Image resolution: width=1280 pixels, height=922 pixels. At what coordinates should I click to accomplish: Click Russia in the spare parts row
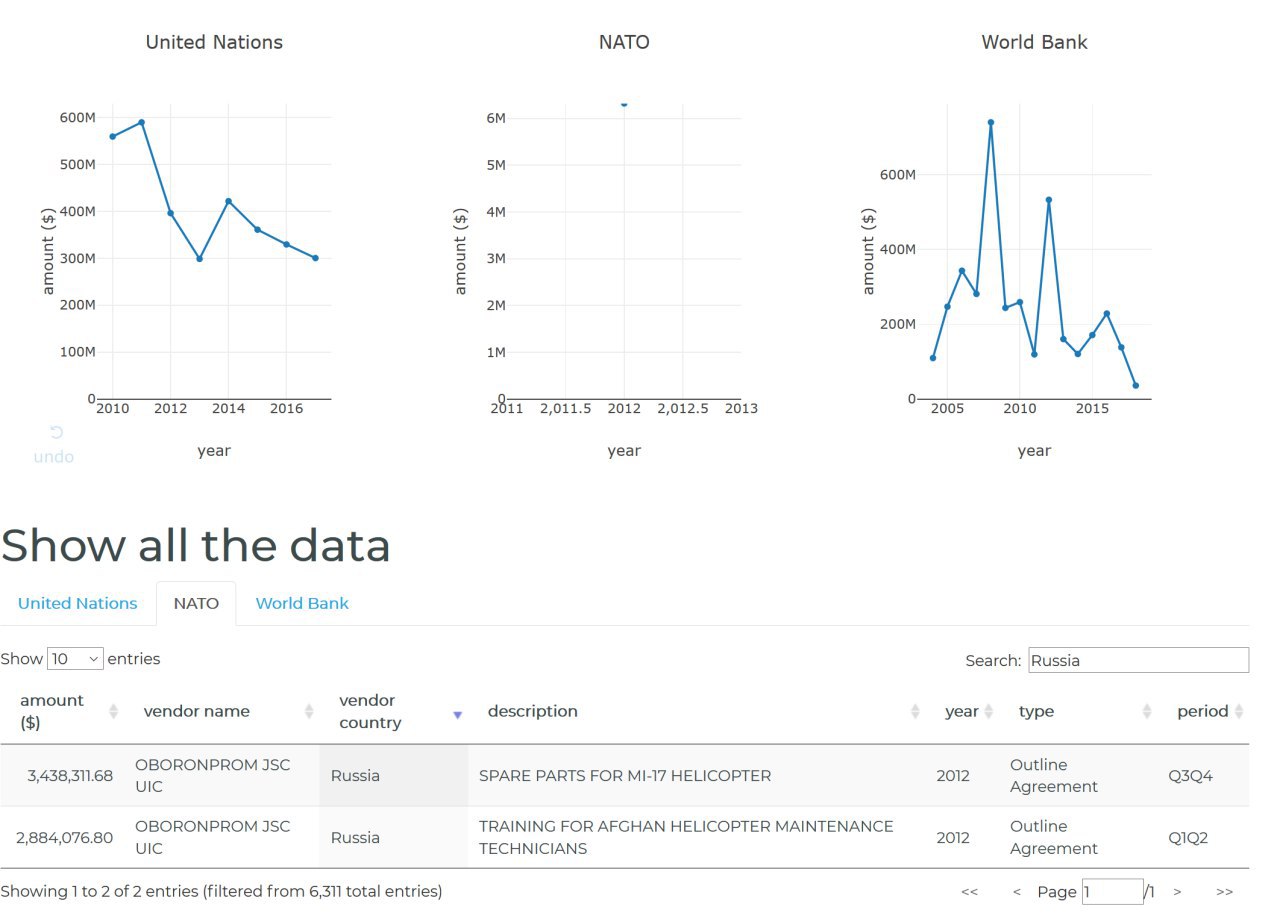click(x=355, y=775)
